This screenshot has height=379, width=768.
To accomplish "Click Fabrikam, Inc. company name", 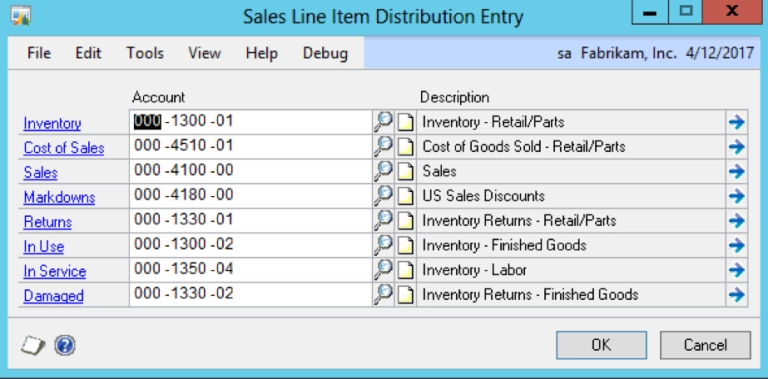I will click(x=629, y=53).
